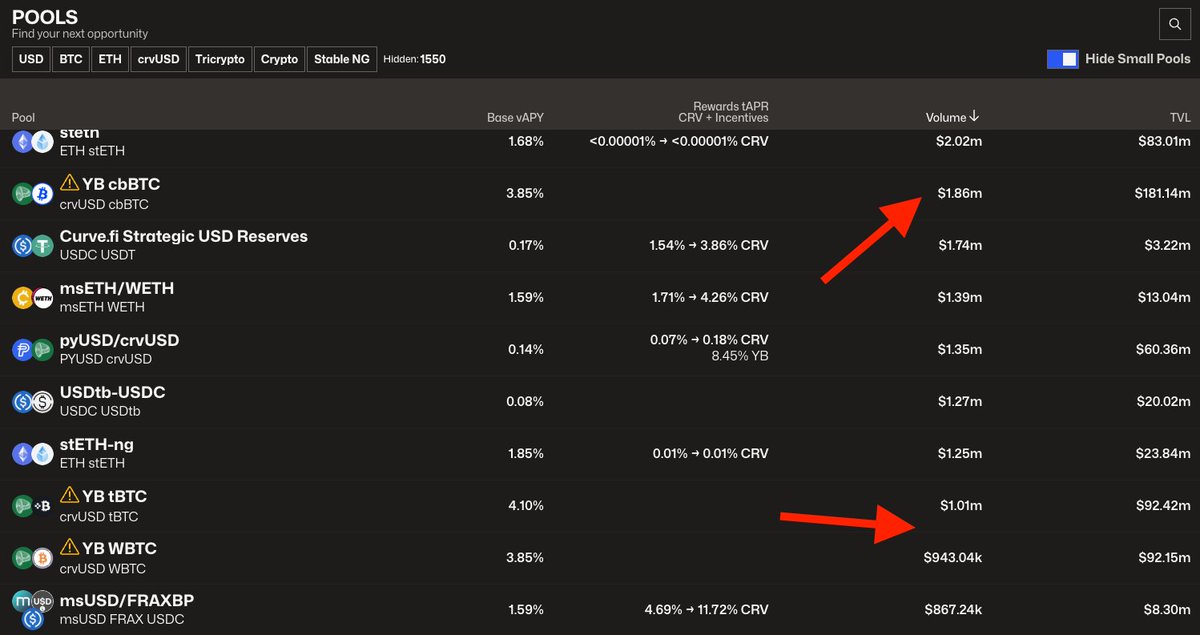This screenshot has height=635, width=1200.
Task: Click the $23.84m TVL value
Action: pos(1164,453)
